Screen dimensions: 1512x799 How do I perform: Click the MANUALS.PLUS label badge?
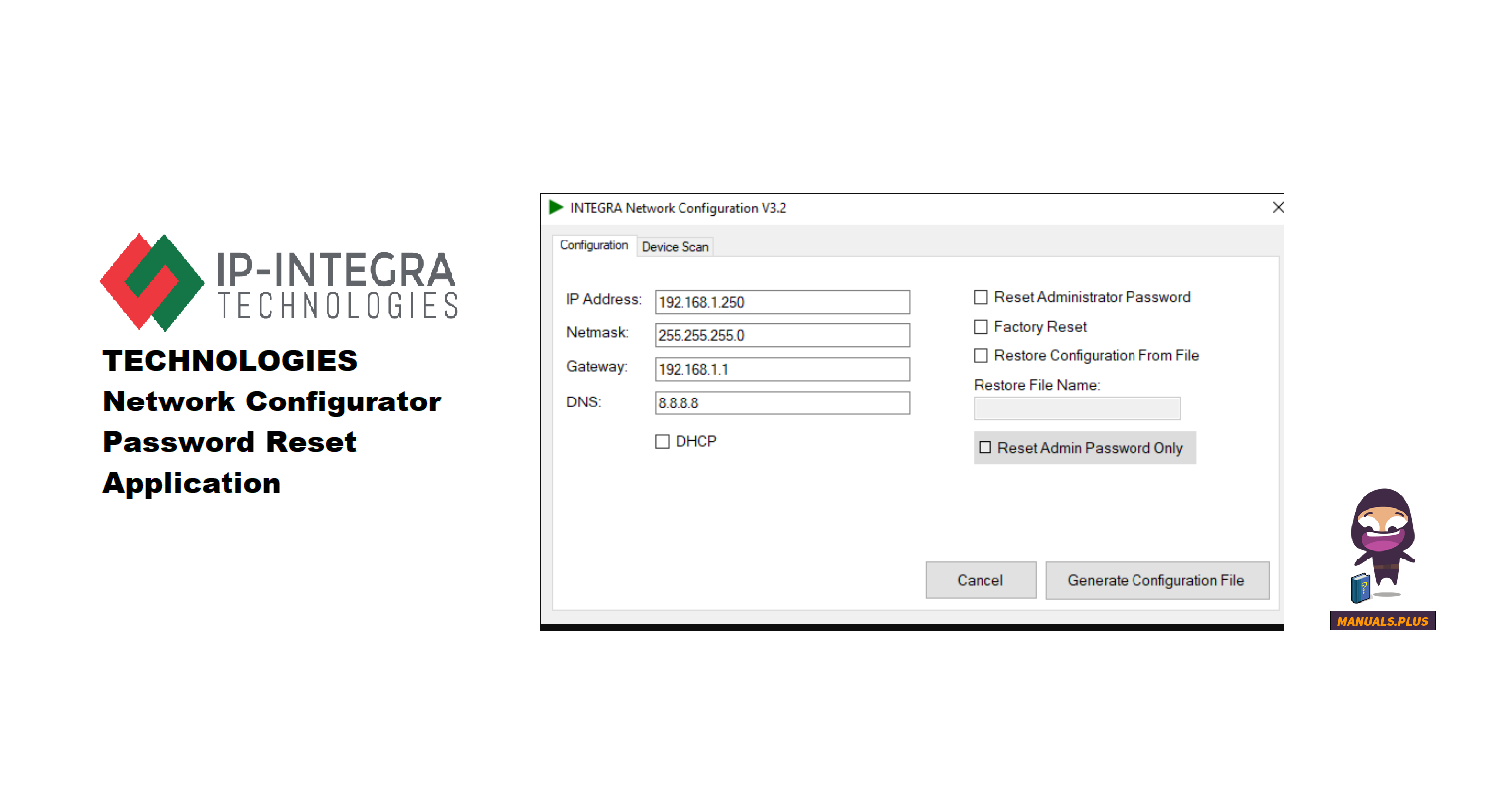pos(1383,621)
